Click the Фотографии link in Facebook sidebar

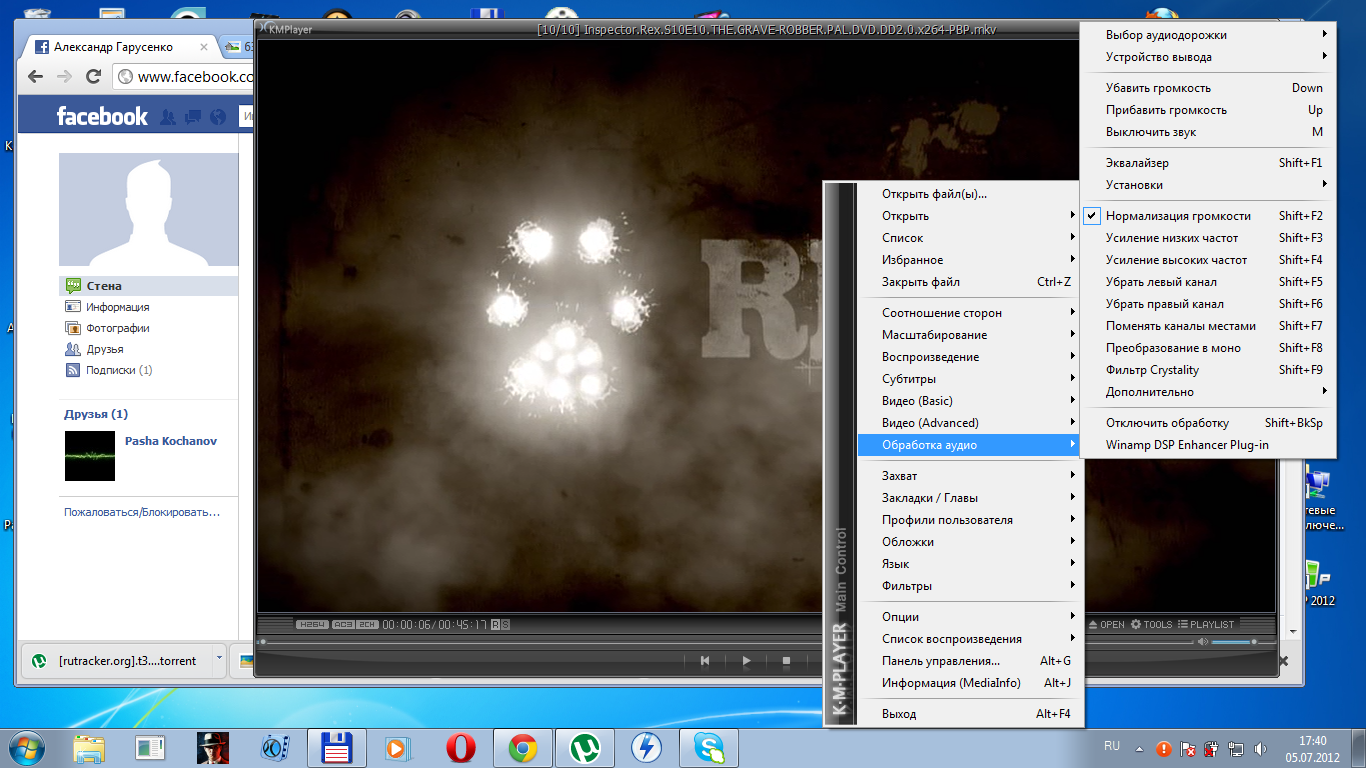point(117,328)
